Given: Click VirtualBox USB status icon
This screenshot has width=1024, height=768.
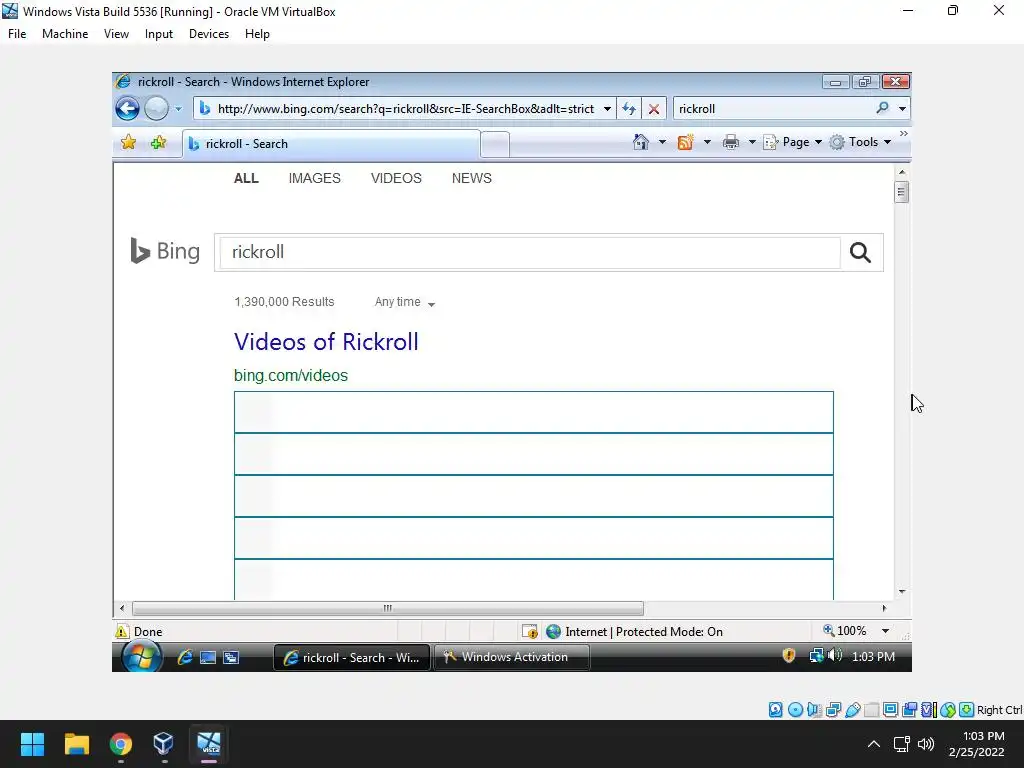Looking at the screenshot, I should (x=852, y=710).
